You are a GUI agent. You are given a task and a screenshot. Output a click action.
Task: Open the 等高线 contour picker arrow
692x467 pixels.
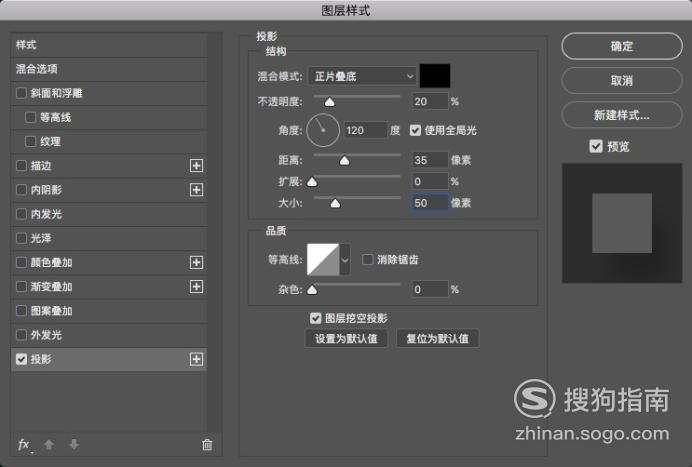[345, 260]
